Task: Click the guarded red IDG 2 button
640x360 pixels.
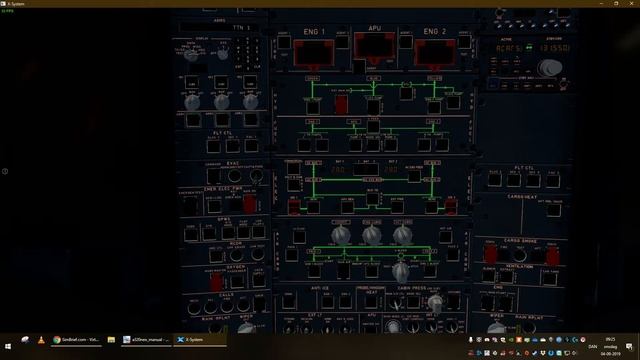Action: click(451, 207)
